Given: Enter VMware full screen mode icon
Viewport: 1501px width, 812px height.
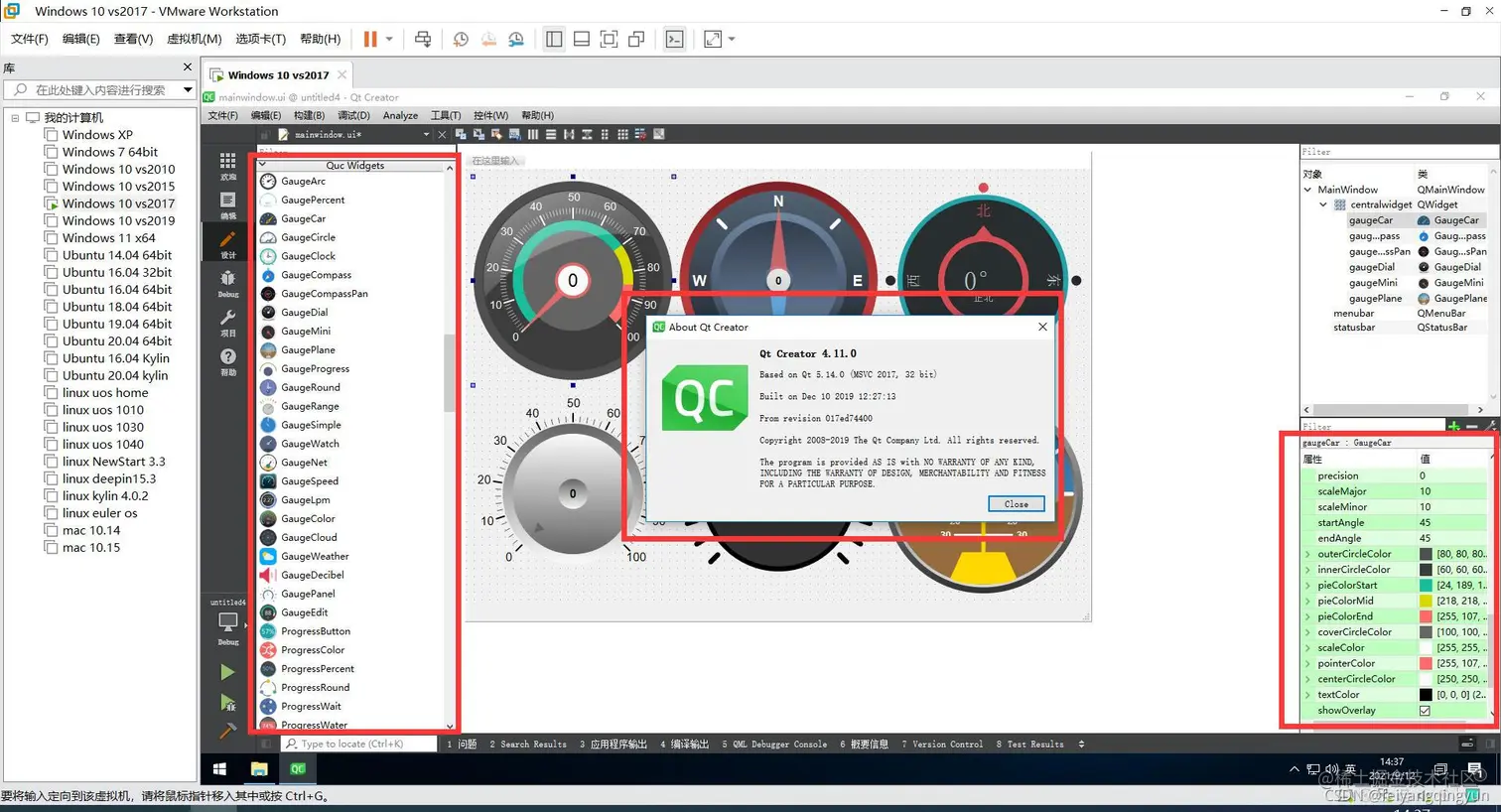Looking at the screenshot, I should [x=610, y=39].
